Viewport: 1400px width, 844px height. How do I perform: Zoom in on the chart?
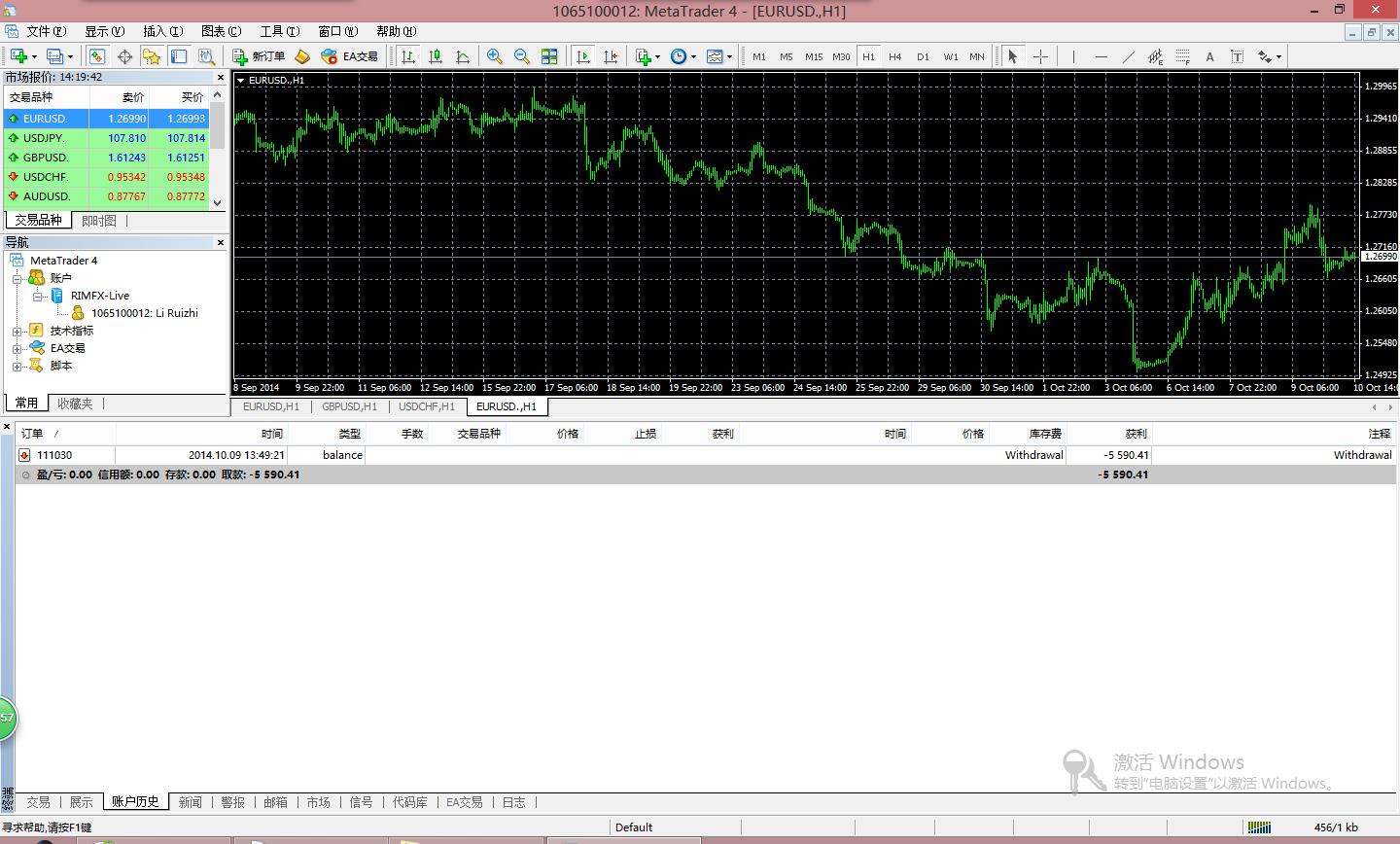(495, 56)
